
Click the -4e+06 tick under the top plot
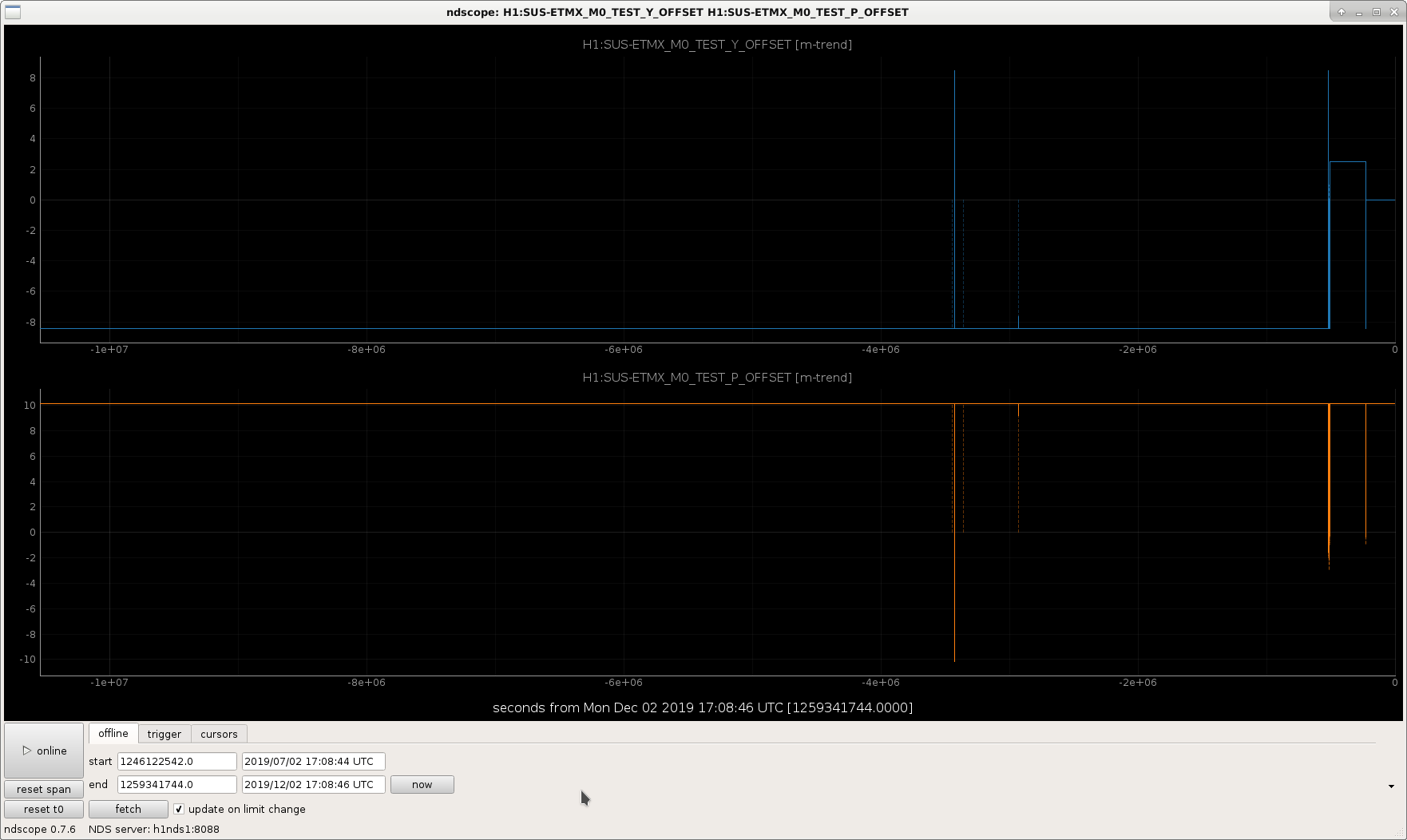tap(880, 350)
